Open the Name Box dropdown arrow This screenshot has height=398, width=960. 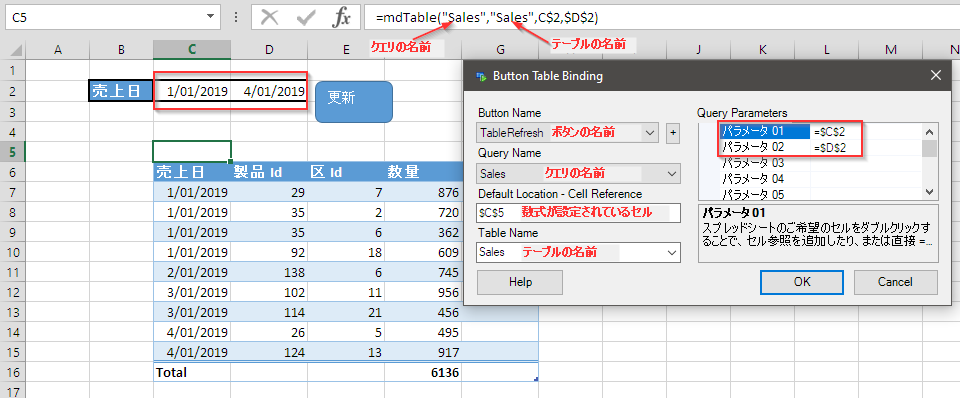pos(211,18)
